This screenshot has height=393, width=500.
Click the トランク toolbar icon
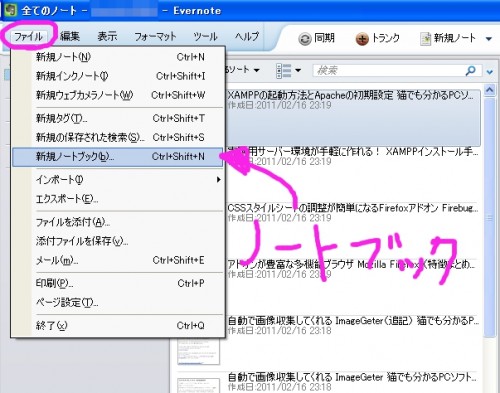point(362,39)
